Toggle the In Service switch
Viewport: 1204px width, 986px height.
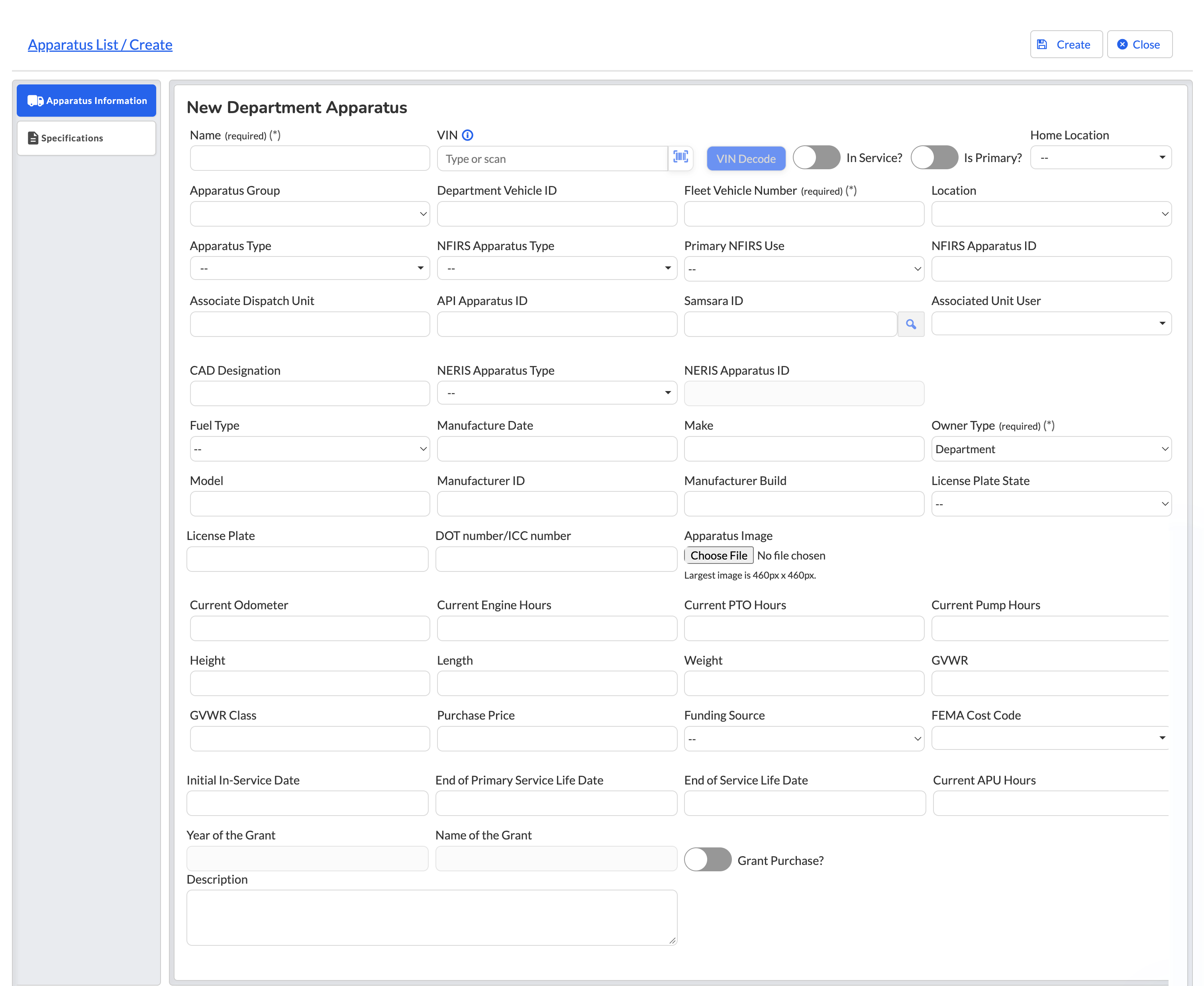(816, 157)
